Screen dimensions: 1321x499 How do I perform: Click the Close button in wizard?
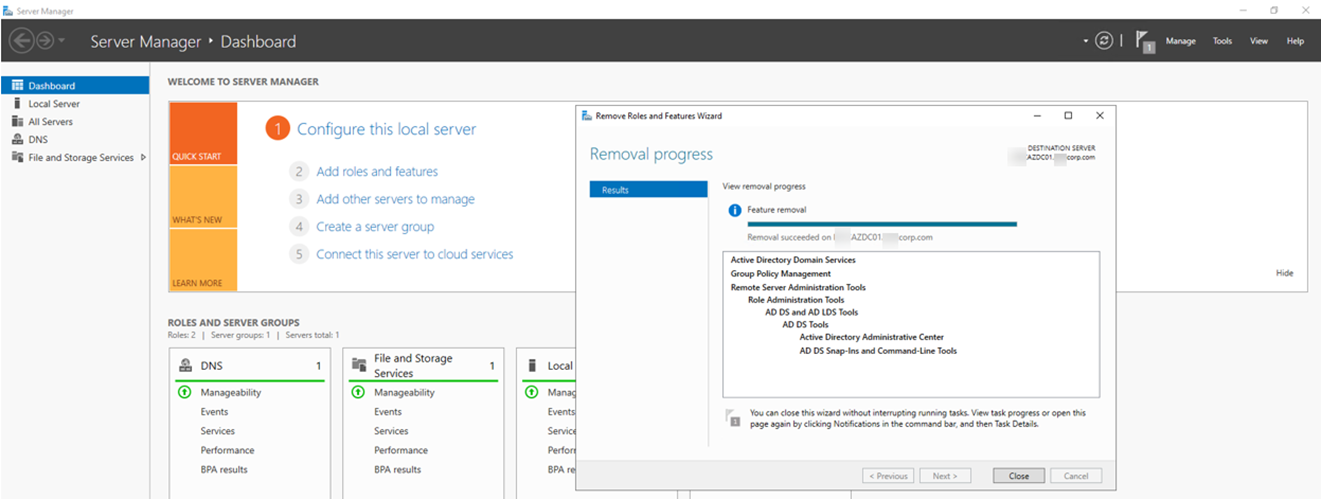[x=1019, y=476]
